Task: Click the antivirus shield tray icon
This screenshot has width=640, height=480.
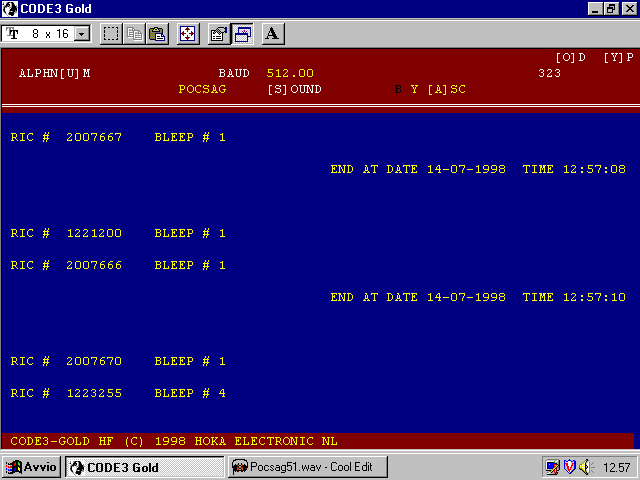Action: tap(569, 467)
